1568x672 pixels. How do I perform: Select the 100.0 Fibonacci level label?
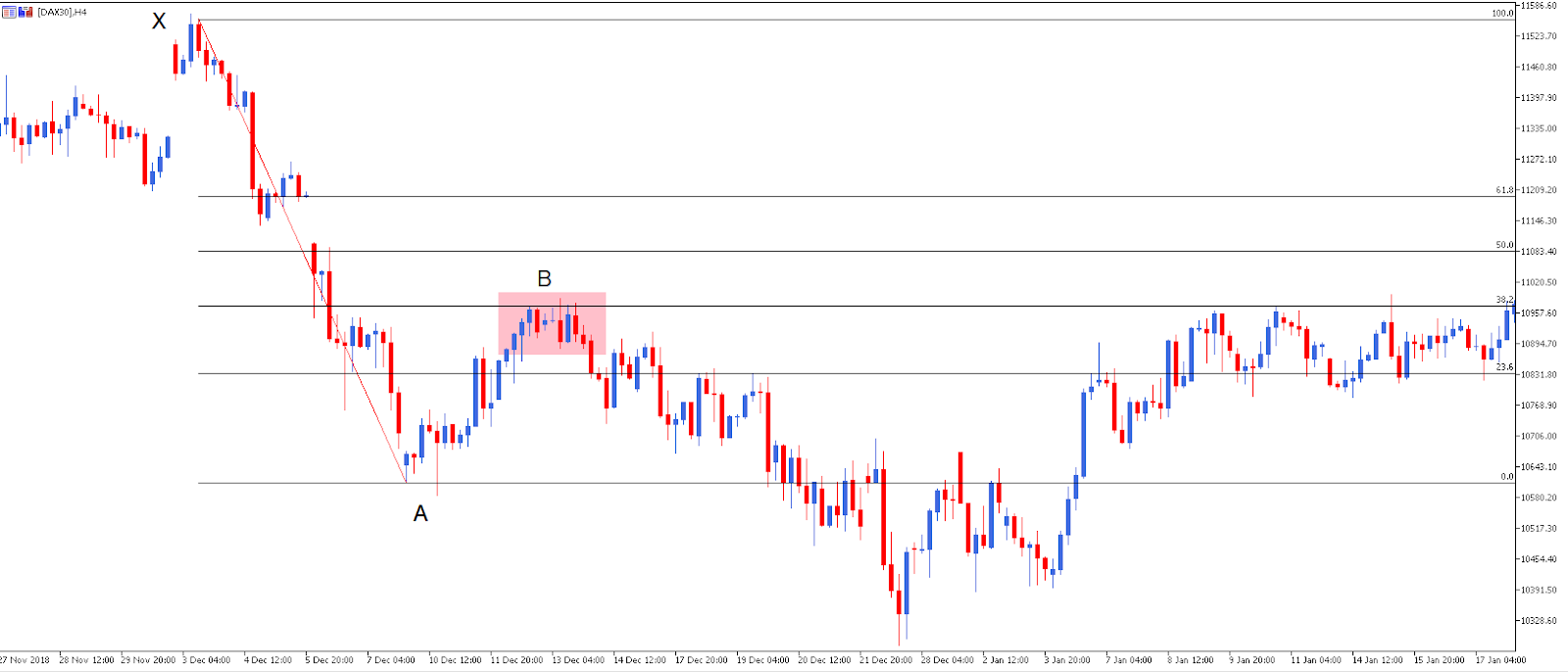[1502, 14]
